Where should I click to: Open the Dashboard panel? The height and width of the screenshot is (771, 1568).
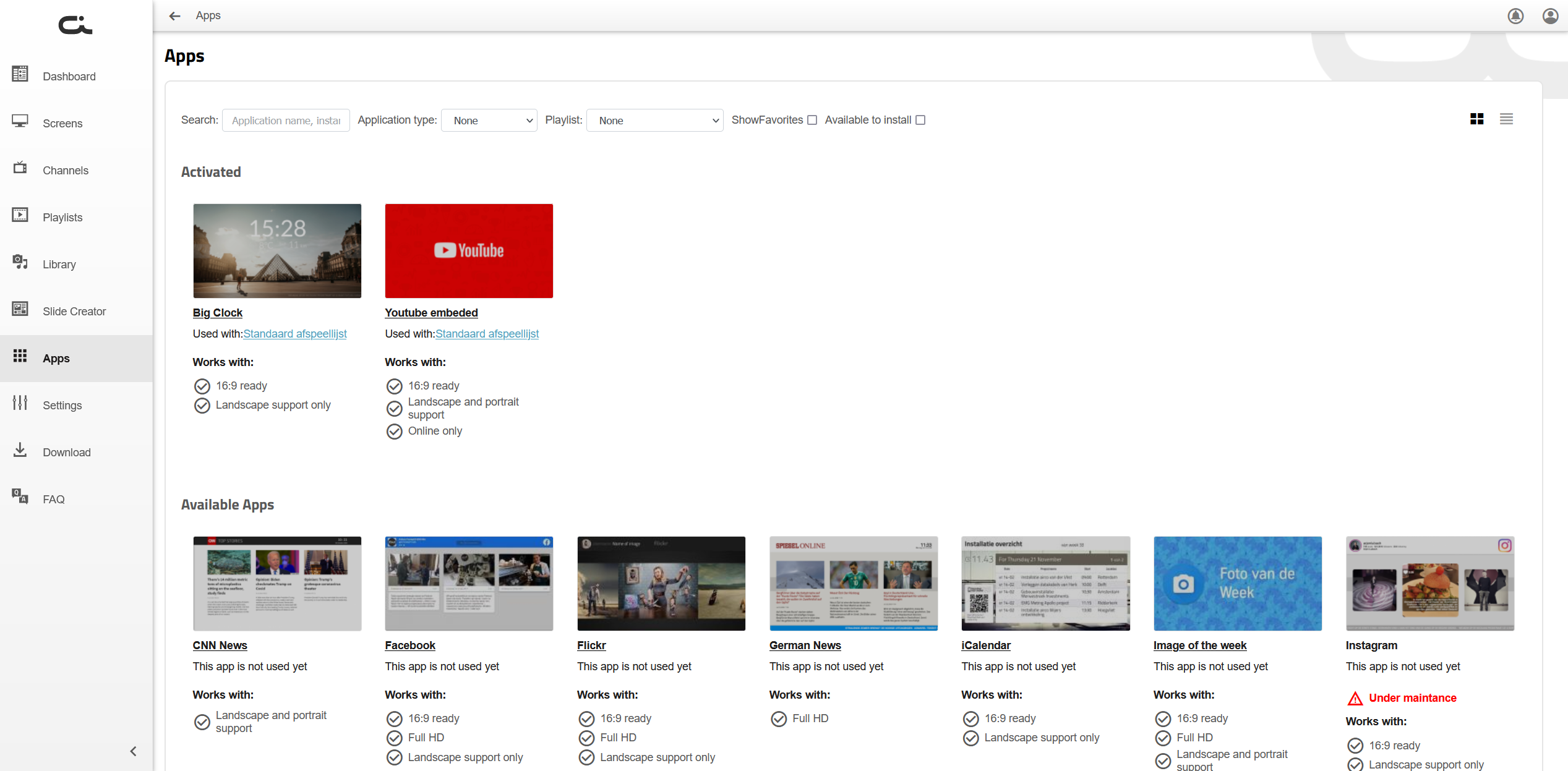[x=69, y=76]
